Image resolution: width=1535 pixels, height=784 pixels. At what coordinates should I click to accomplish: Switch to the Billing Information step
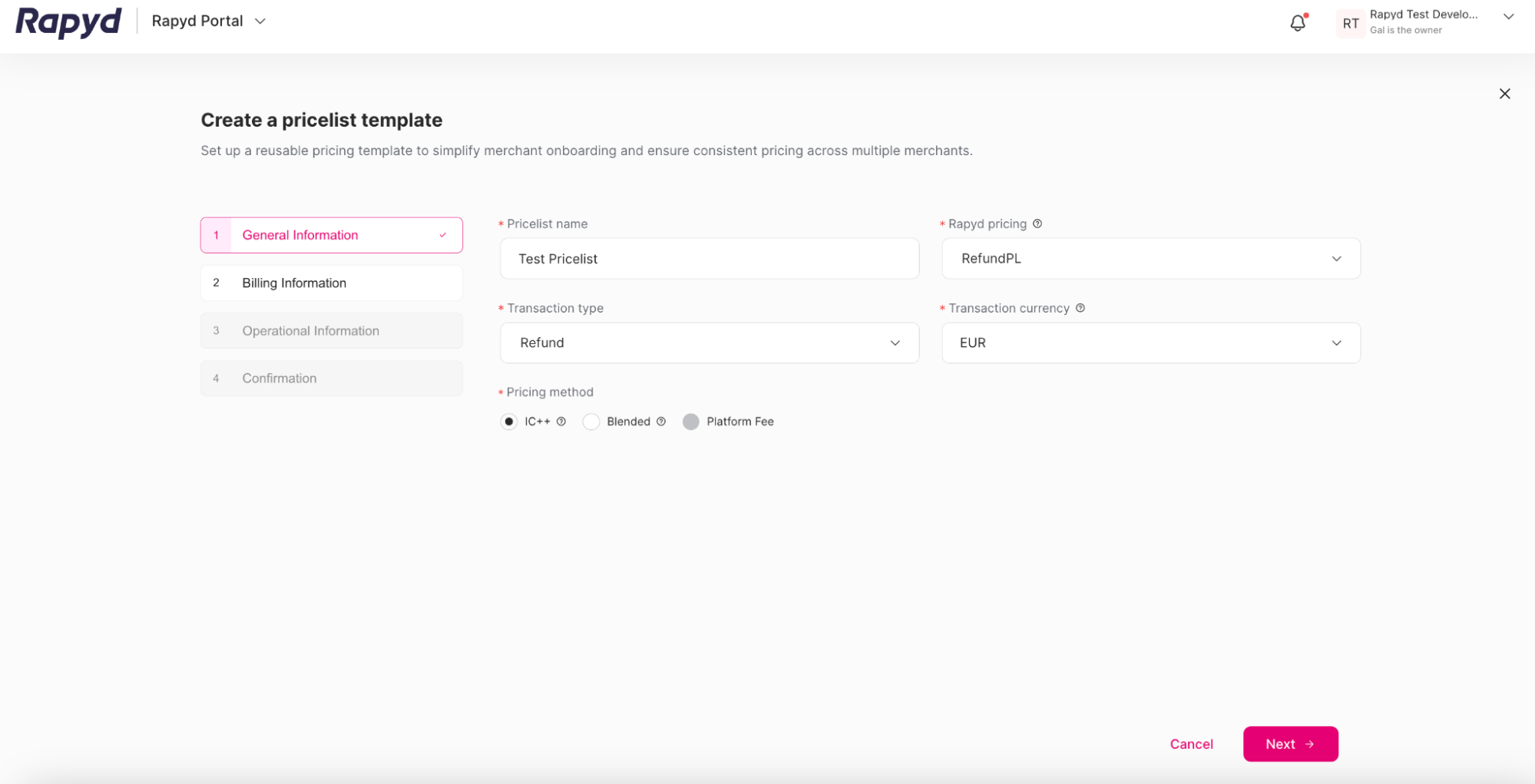click(331, 283)
